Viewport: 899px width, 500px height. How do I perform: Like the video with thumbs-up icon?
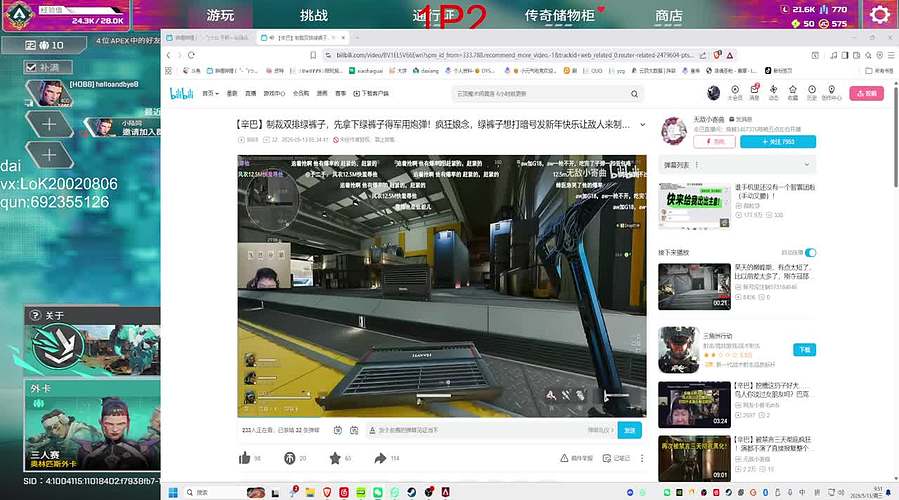245,458
